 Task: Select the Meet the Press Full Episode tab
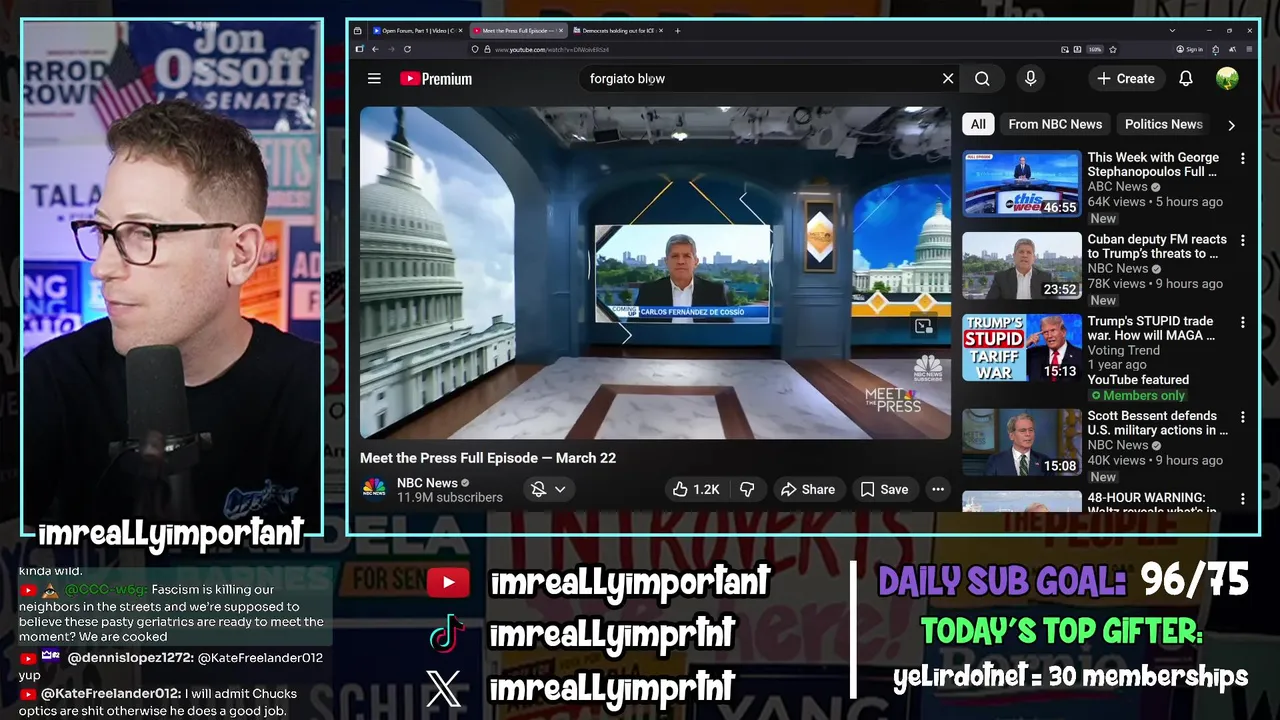pos(518,31)
